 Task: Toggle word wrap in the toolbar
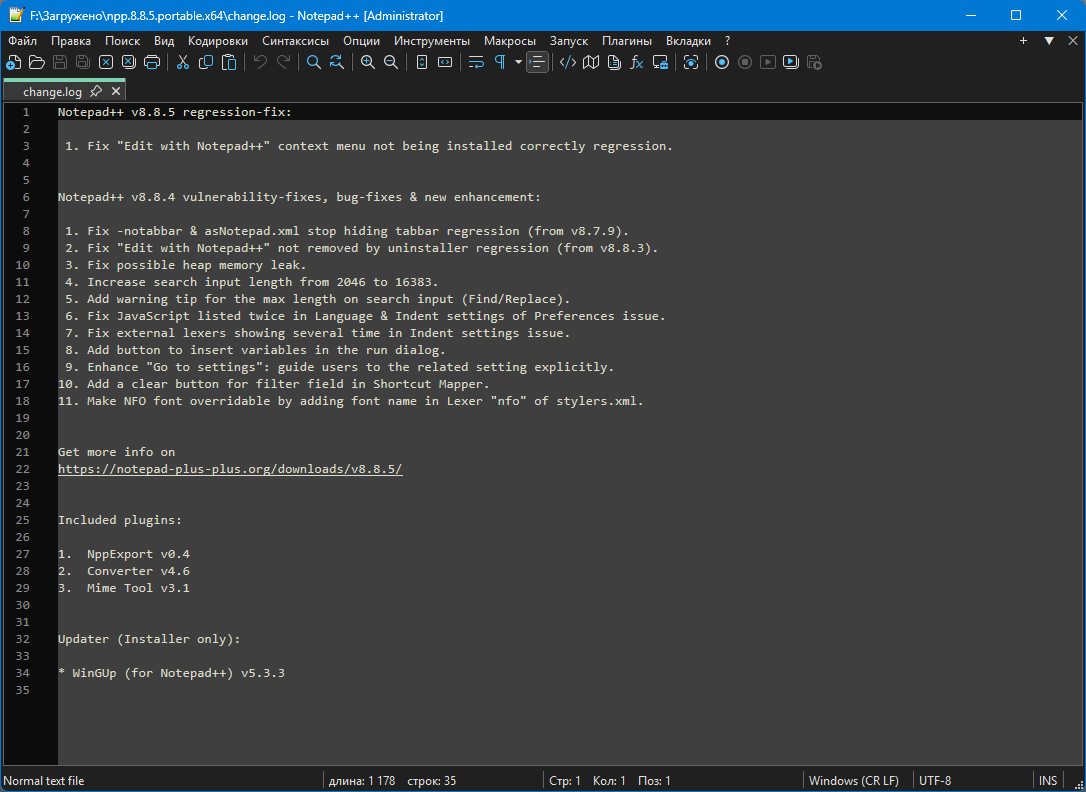[x=476, y=62]
